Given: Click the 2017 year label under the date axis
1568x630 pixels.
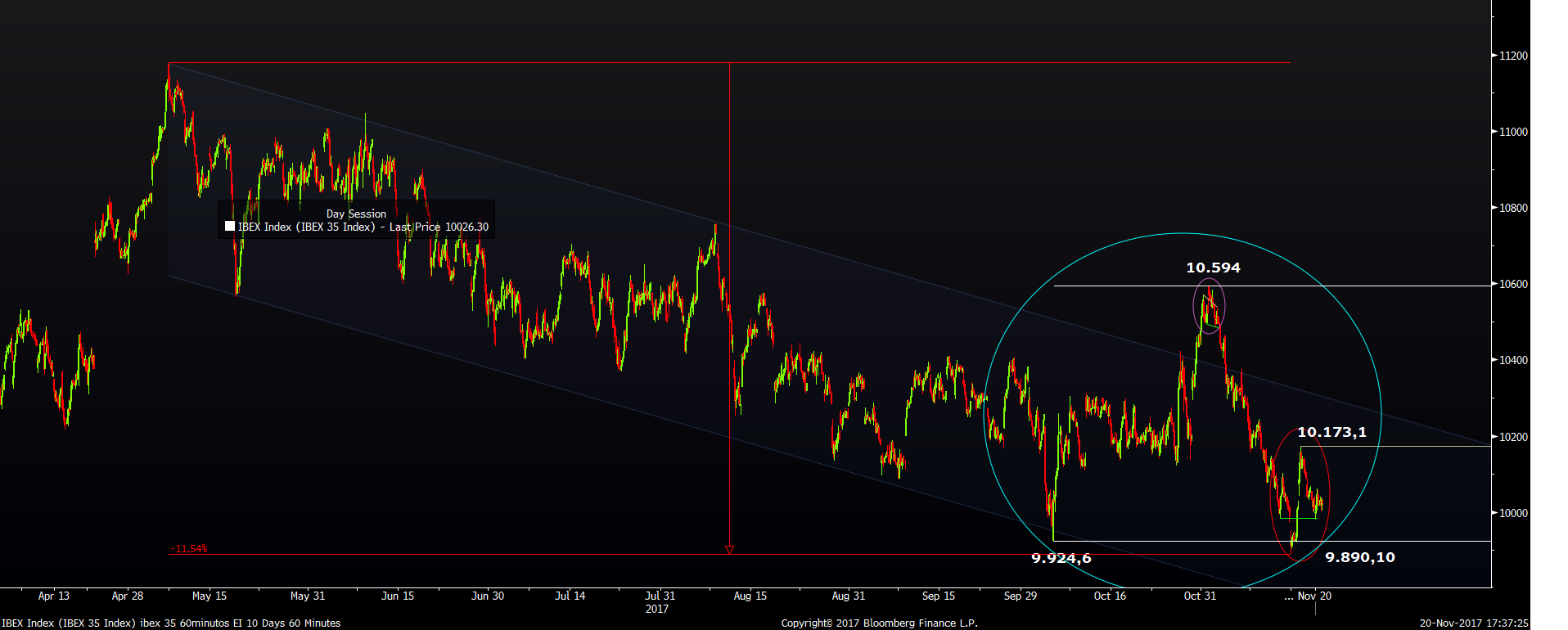Looking at the screenshot, I should tap(657, 609).
